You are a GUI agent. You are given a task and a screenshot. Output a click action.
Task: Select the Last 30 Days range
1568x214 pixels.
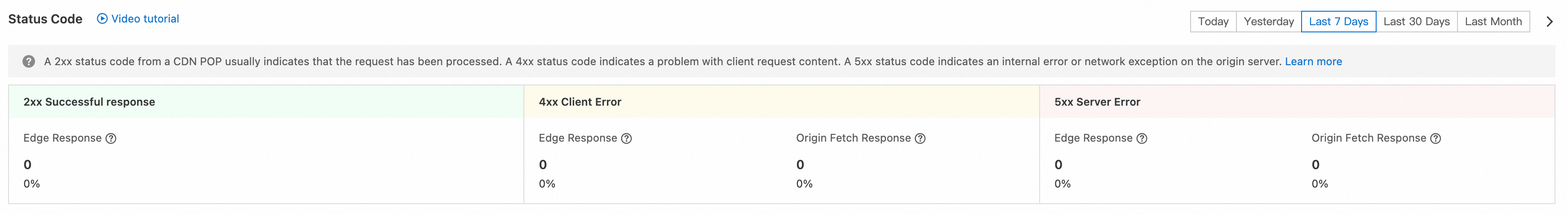coord(1416,21)
